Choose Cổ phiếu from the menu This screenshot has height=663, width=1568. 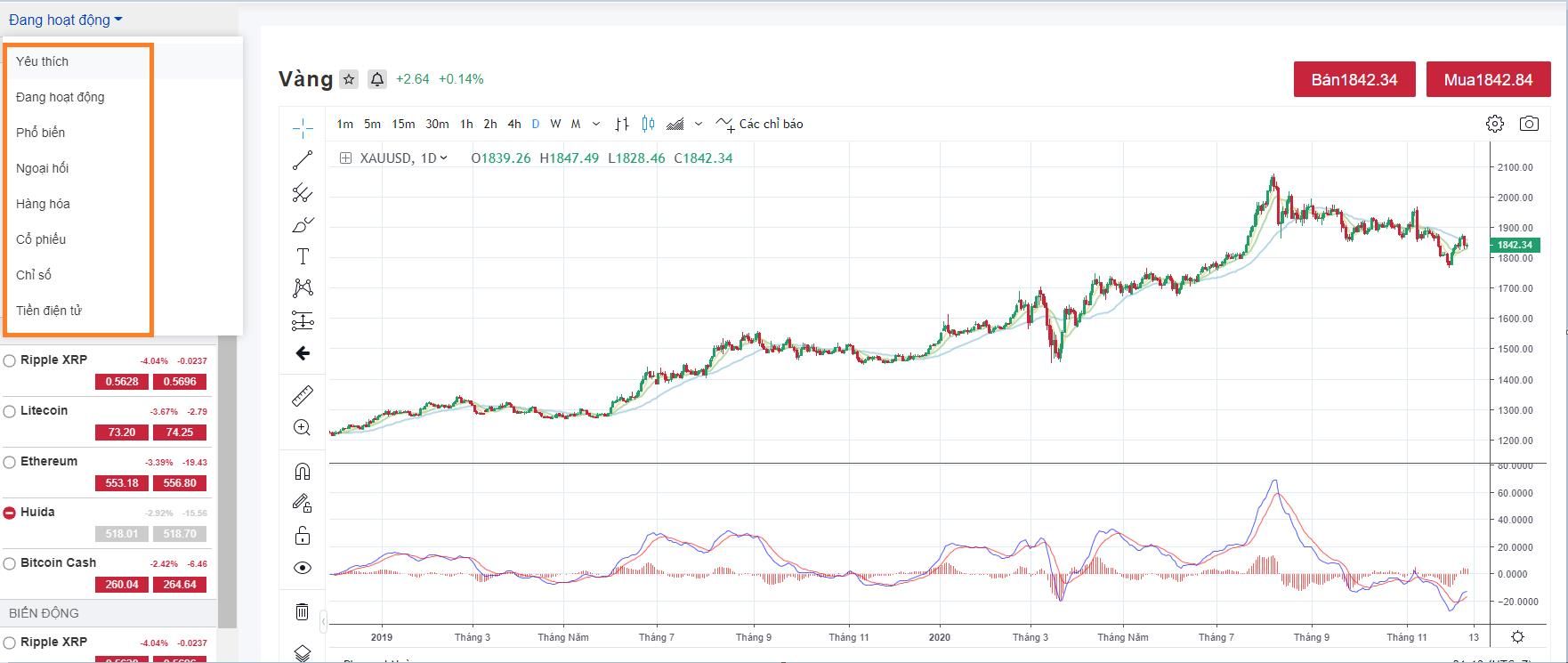(x=123, y=239)
